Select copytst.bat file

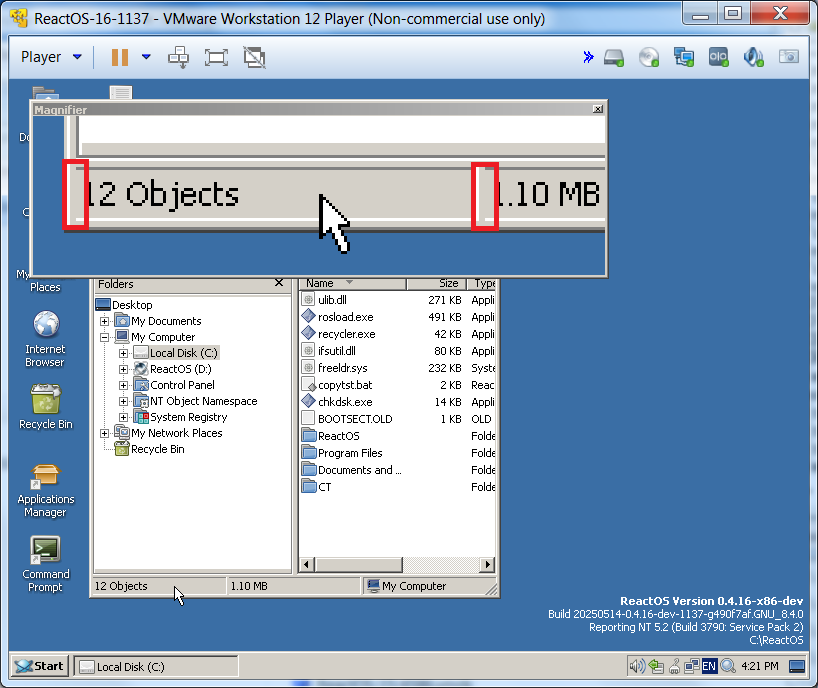pyautogui.click(x=345, y=385)
